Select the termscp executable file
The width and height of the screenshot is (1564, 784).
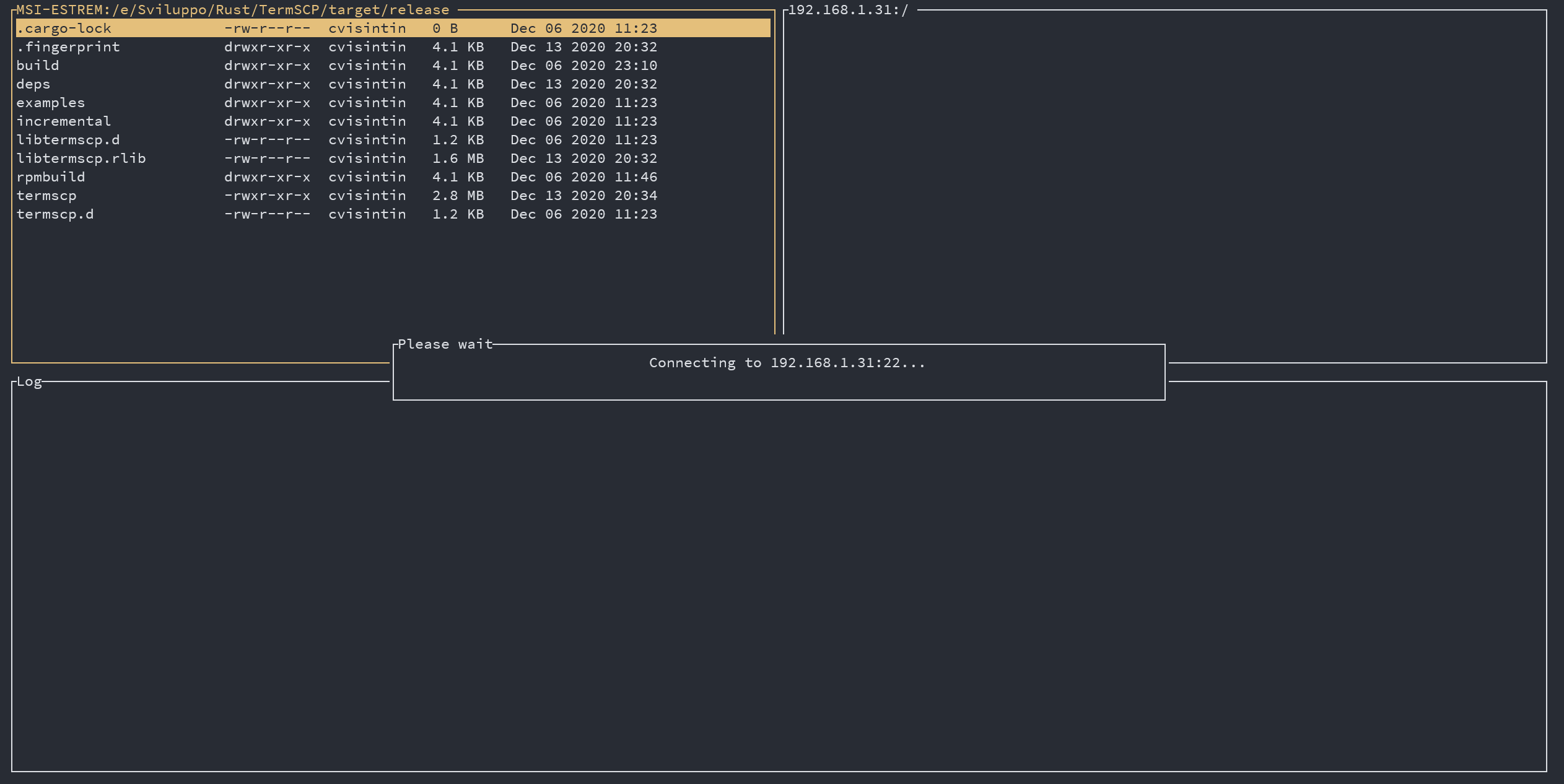coord(46,196)
